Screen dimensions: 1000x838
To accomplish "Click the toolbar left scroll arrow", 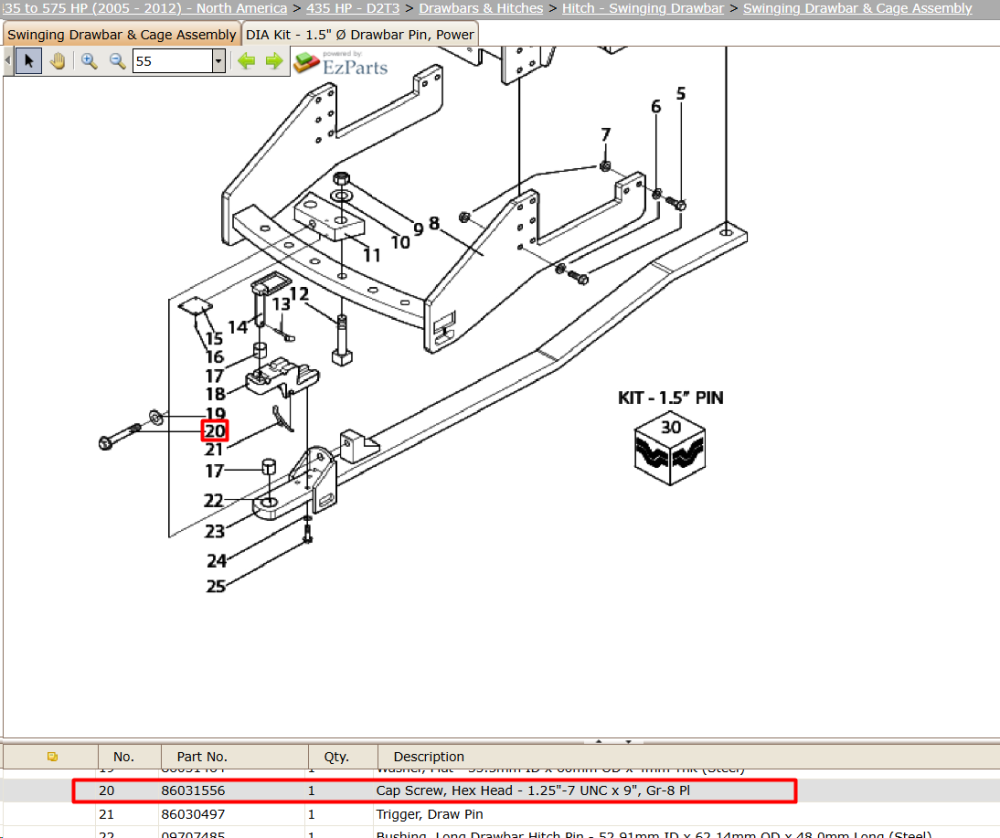I will click(8, 61).
